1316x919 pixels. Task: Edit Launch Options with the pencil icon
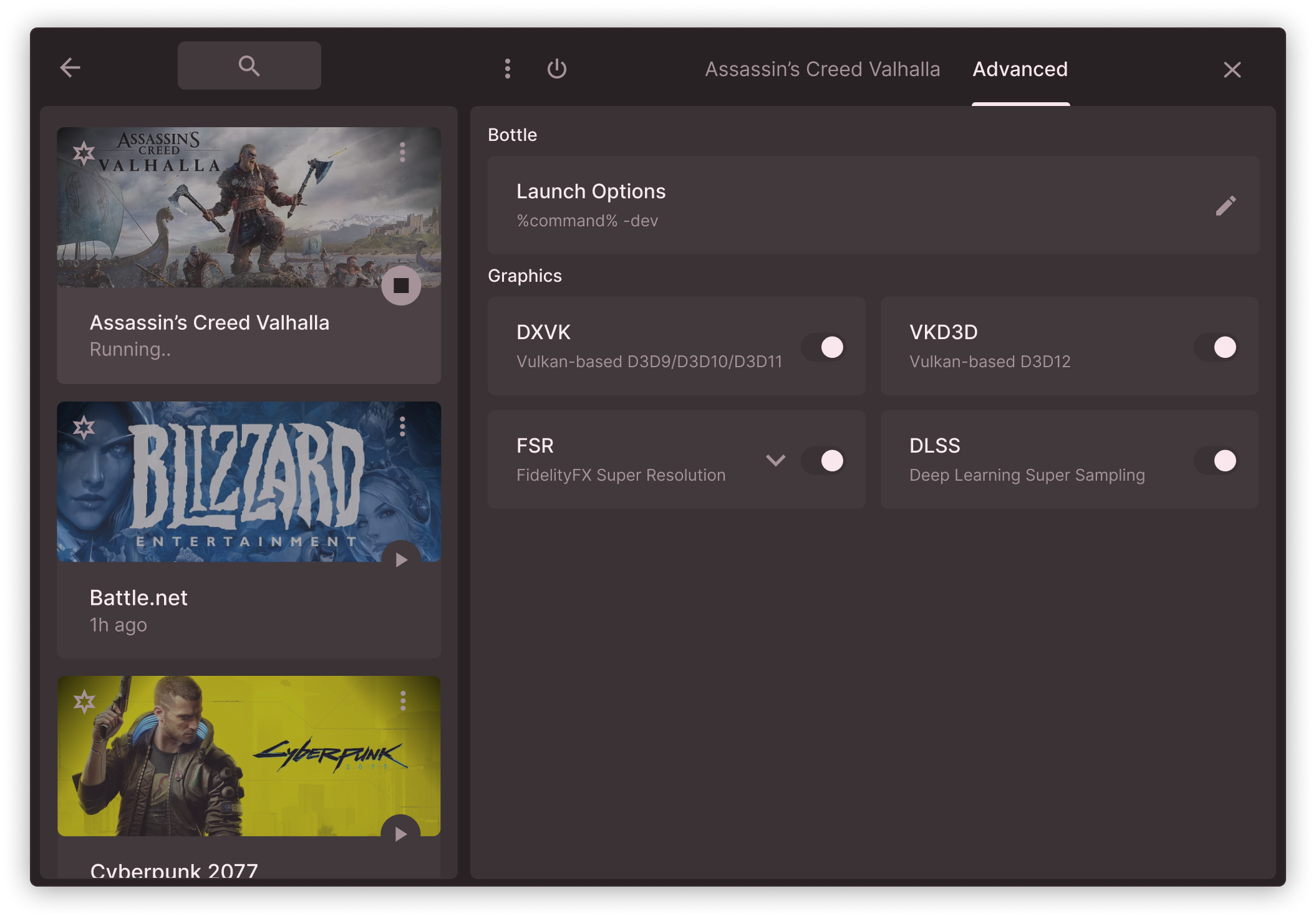click(x=1226, y=206)
